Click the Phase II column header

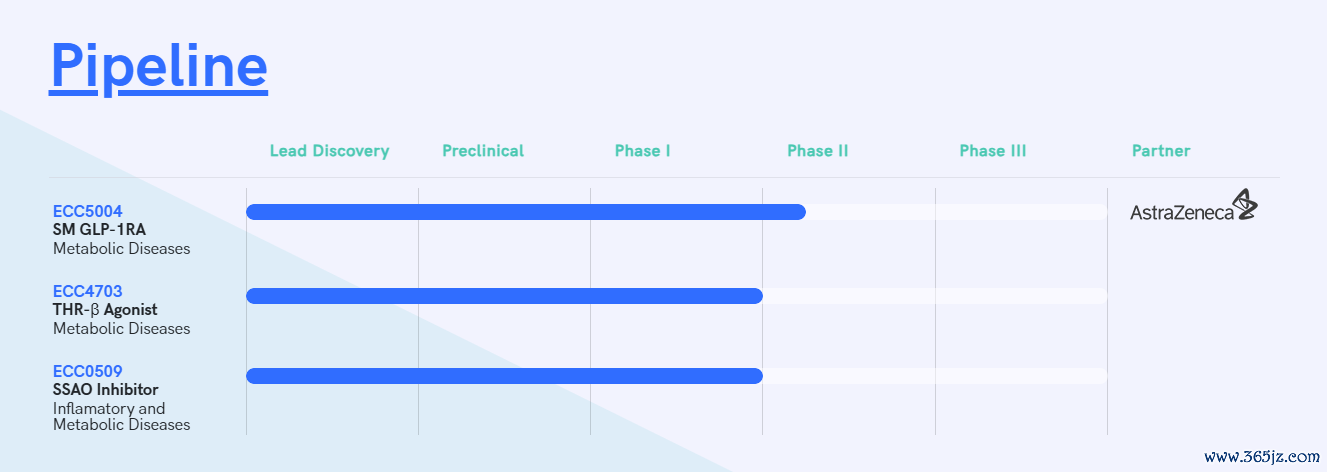pos(818,151)
